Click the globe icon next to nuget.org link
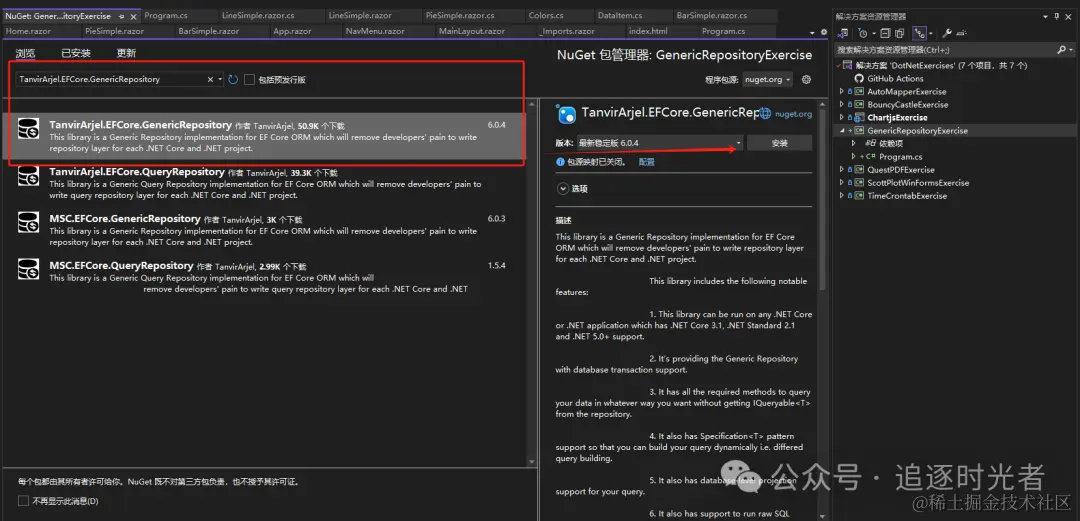This screenshot has height=521, width=1080. pos(765,114)
